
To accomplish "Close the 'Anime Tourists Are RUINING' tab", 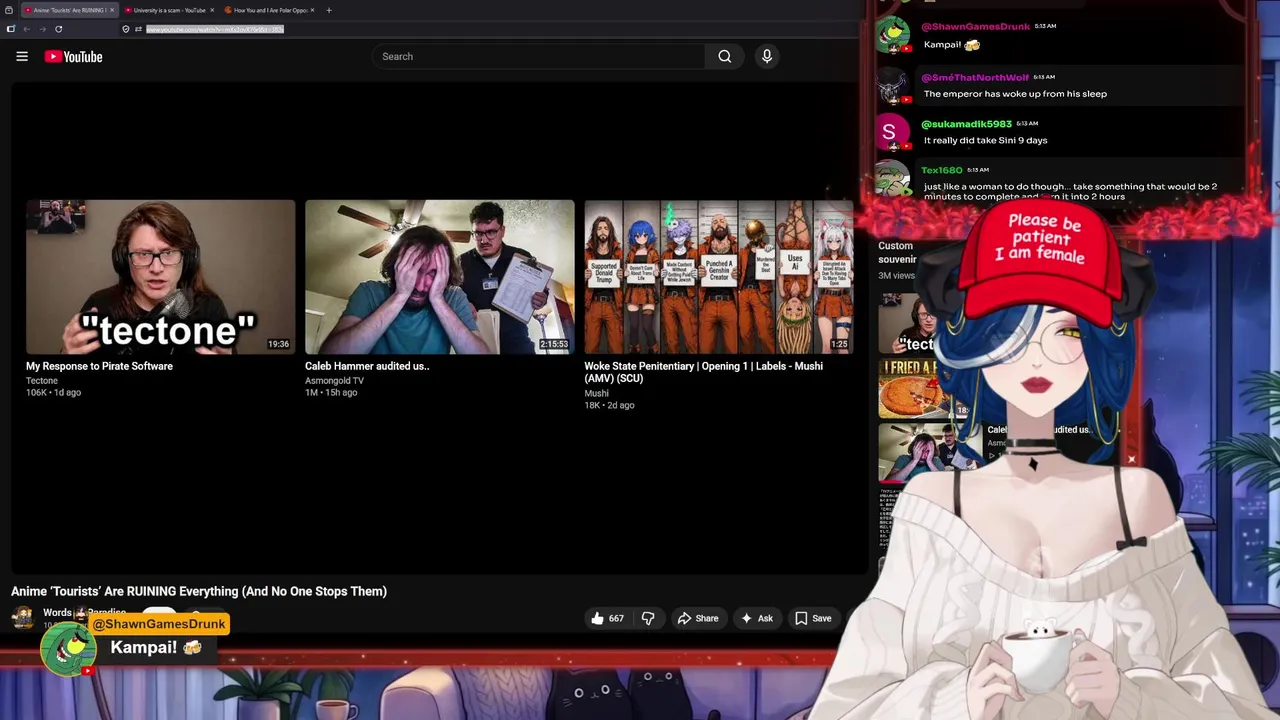I will (112, 10).
